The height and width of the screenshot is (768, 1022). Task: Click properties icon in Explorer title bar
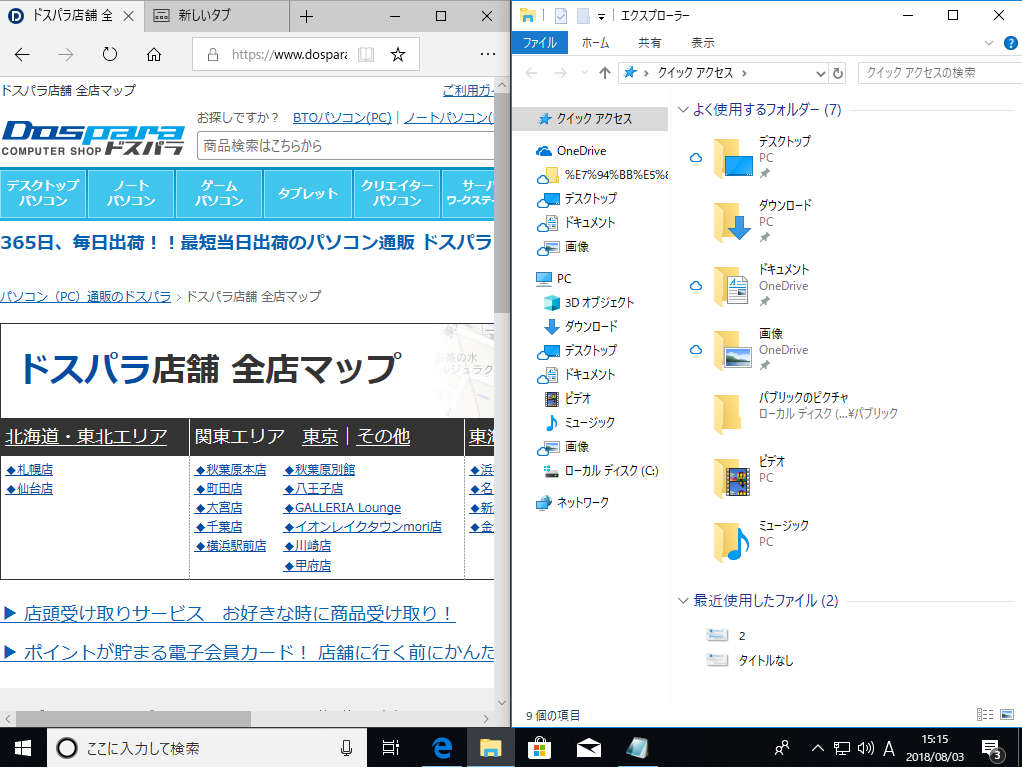561,16
